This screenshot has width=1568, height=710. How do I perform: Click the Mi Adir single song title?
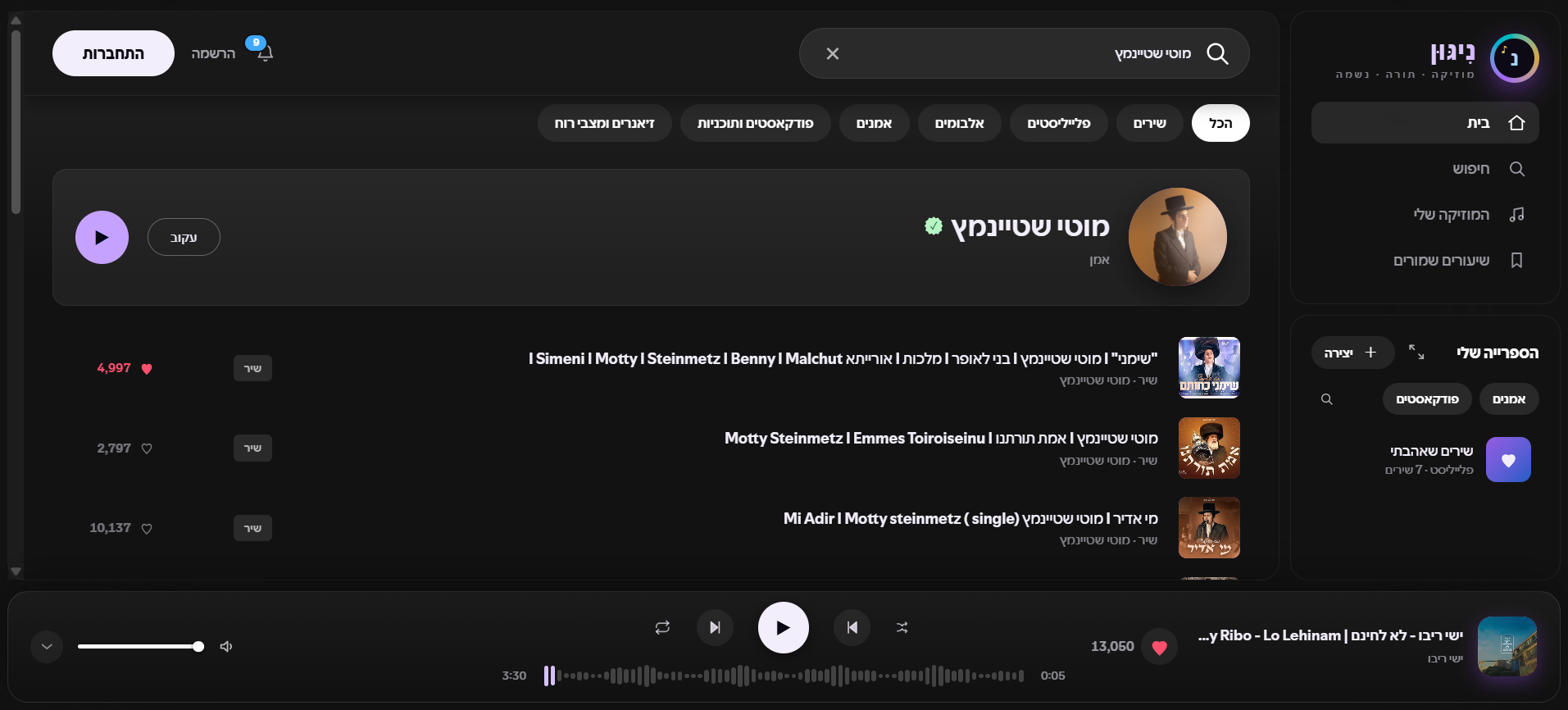click(x=970, y=518)
